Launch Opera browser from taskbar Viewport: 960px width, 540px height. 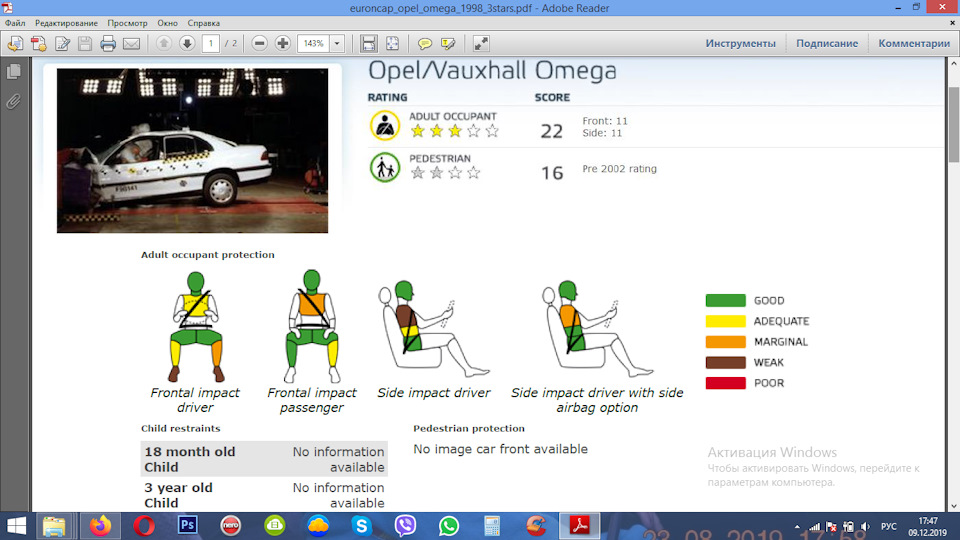[144, 526]
